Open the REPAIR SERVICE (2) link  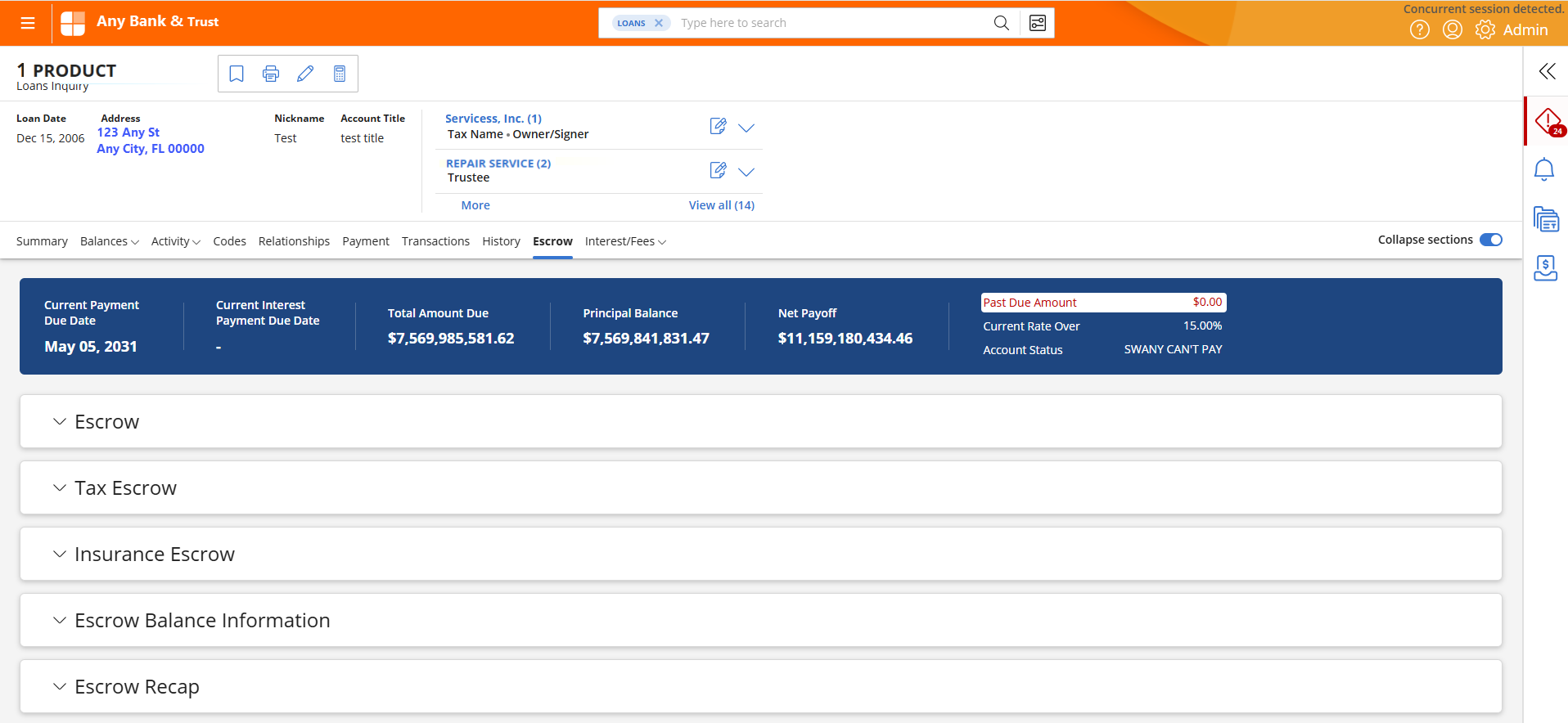(498, 164)
